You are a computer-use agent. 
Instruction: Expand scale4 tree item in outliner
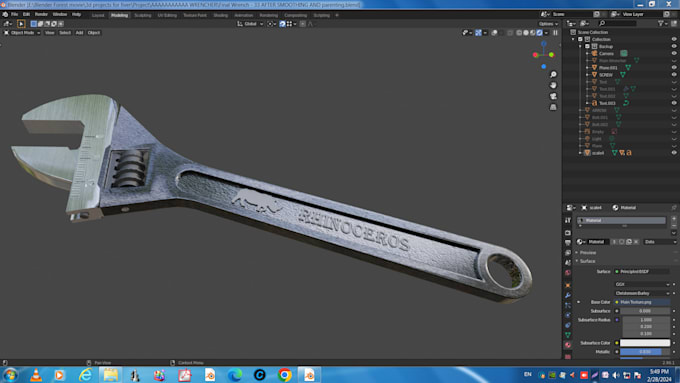point(580,153)
